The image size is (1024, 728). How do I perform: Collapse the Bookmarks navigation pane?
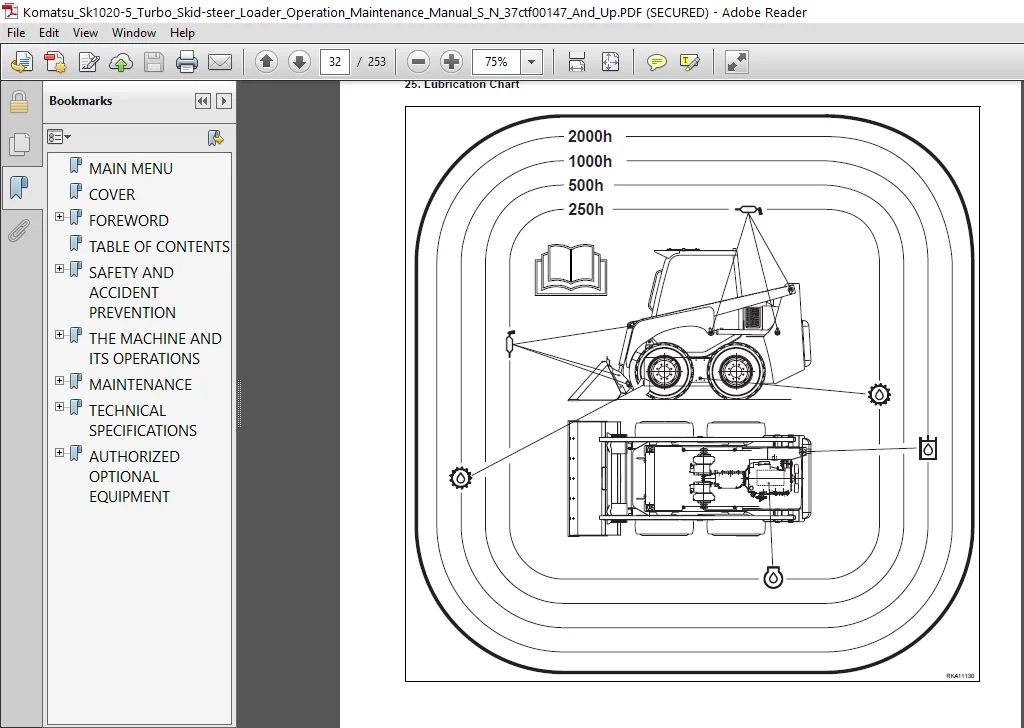[x=202, y=101]
